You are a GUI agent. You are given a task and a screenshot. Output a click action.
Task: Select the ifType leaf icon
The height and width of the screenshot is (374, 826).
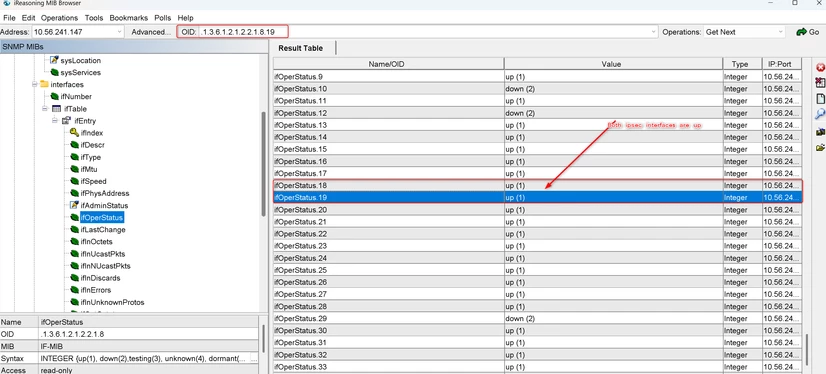tap(74, 157)
